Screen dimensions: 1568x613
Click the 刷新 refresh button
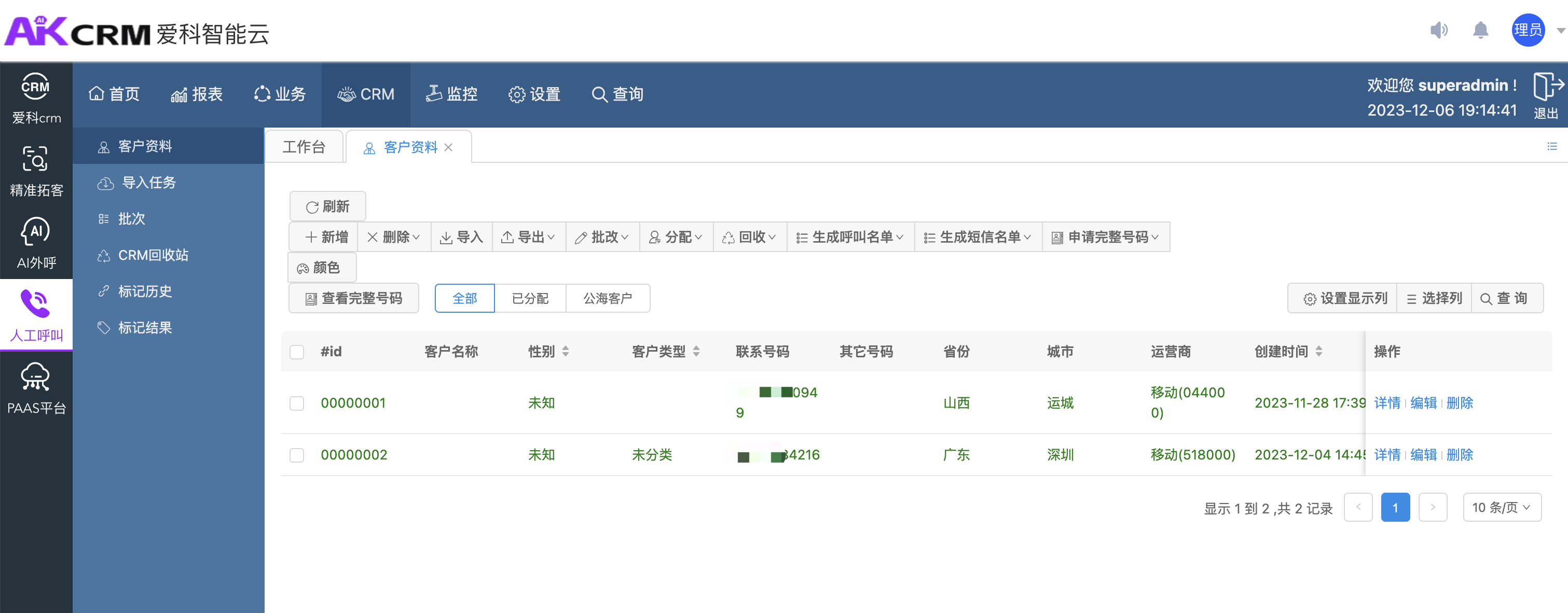[x=327, y=207]
